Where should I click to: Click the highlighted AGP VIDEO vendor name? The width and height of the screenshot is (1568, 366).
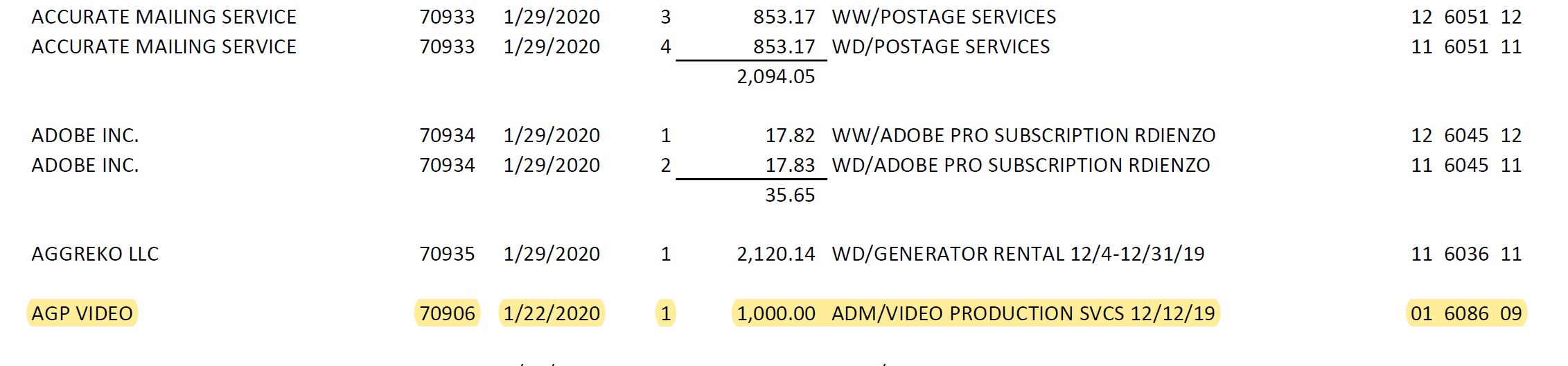click(82, 313)
